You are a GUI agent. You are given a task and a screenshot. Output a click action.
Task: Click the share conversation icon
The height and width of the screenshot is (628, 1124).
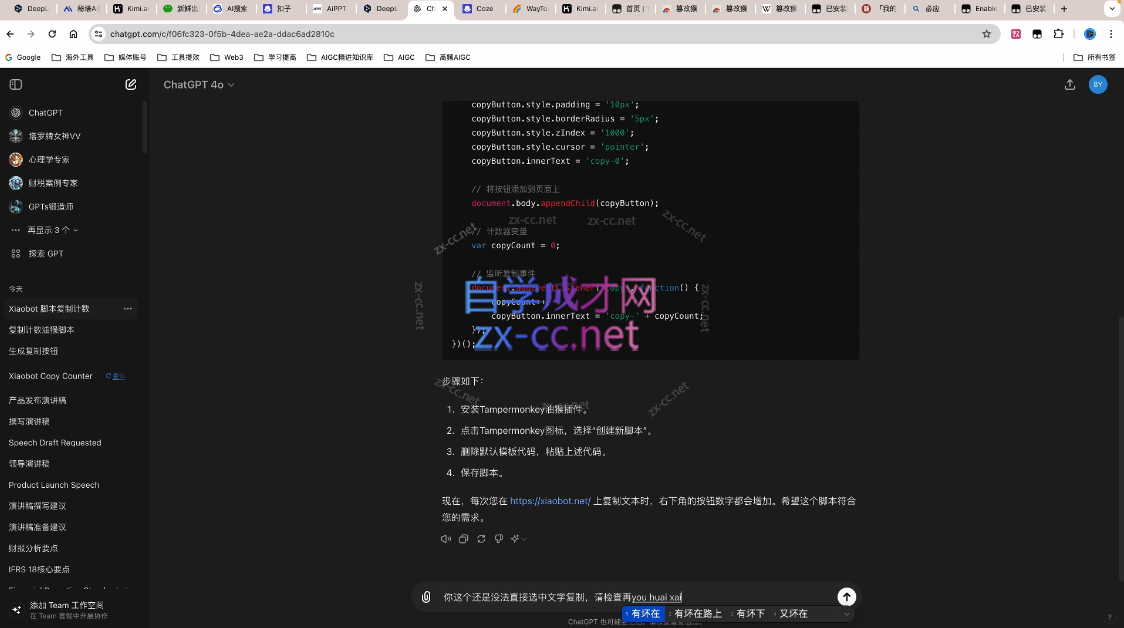1070,85
